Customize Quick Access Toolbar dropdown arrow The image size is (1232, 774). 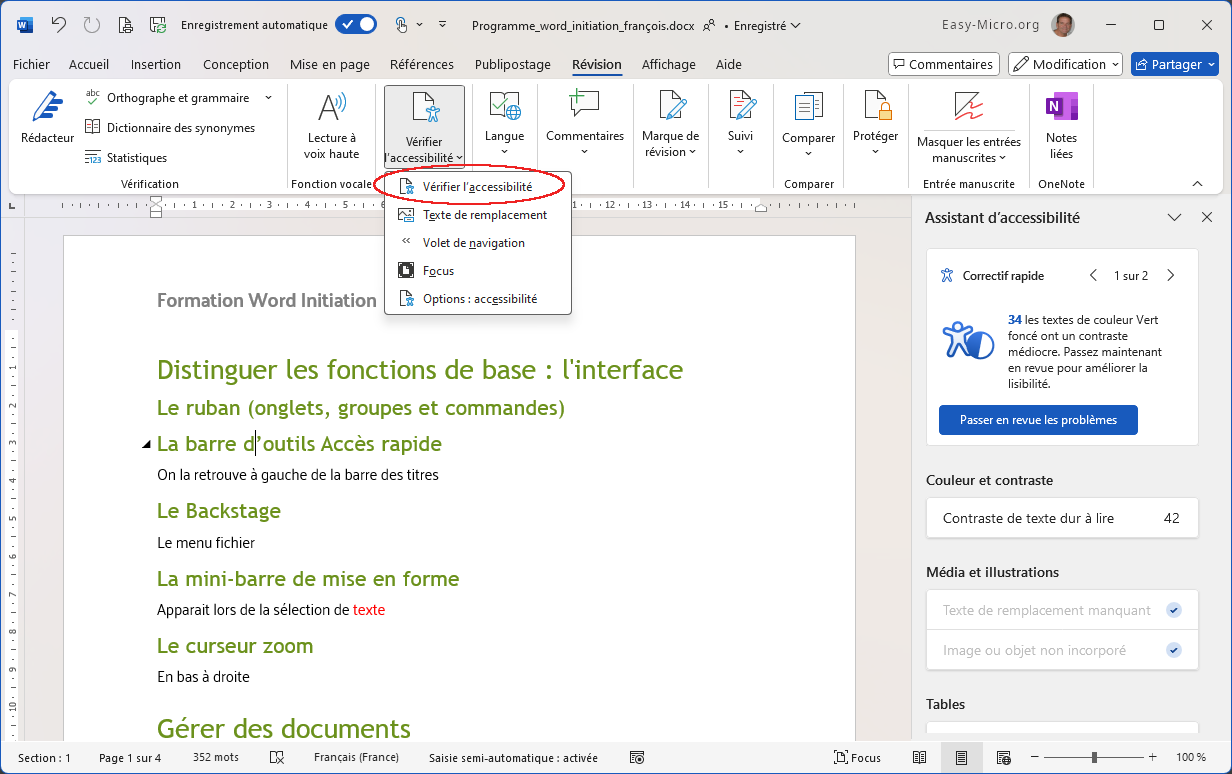pyautogui.click(x=443, y=25)
